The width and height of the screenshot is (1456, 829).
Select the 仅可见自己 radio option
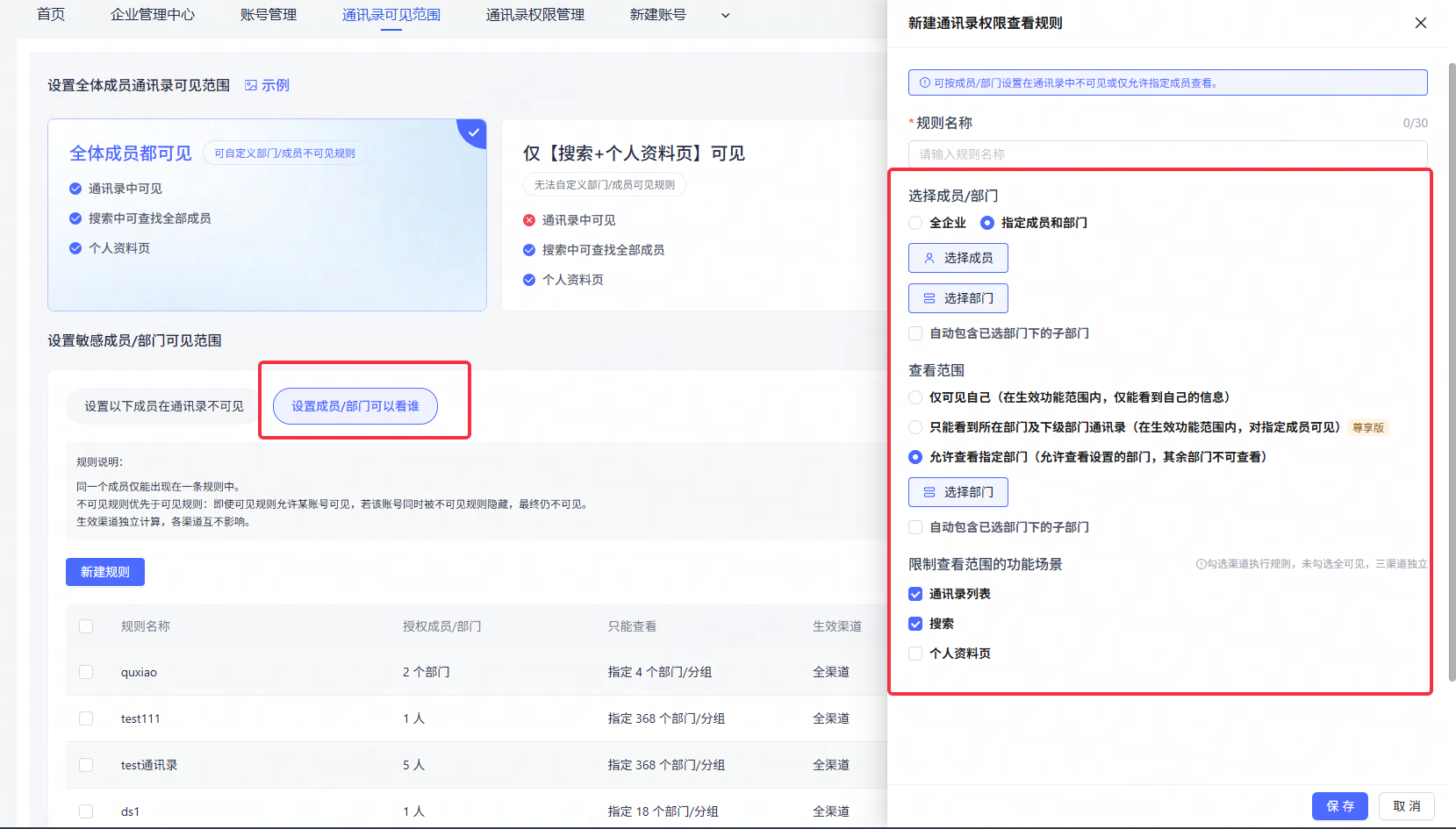pyautogui.click(x=915, y=397)
